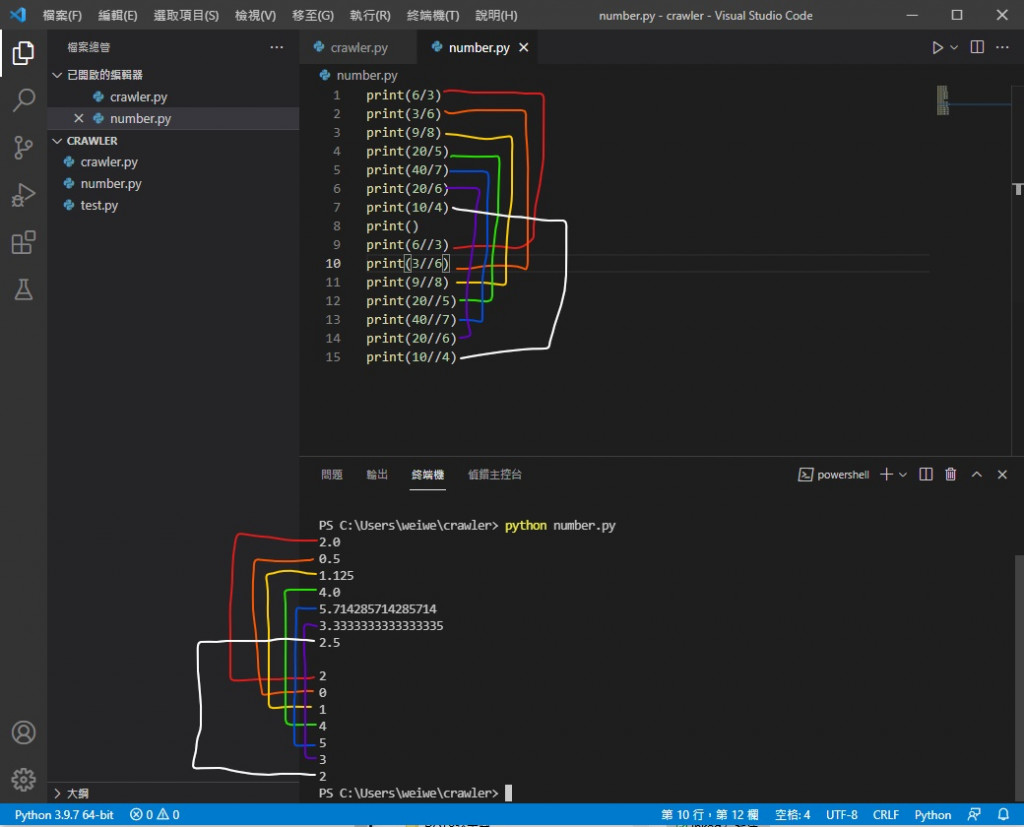
Task: Open the Terminal menu (終端機)
Action: click(433, 15)
